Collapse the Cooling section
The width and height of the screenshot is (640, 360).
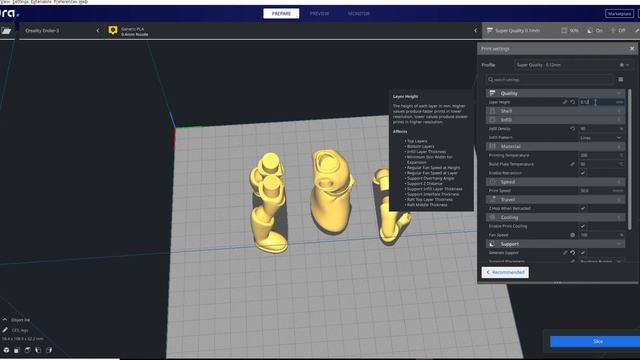click(x=619, y=217)
